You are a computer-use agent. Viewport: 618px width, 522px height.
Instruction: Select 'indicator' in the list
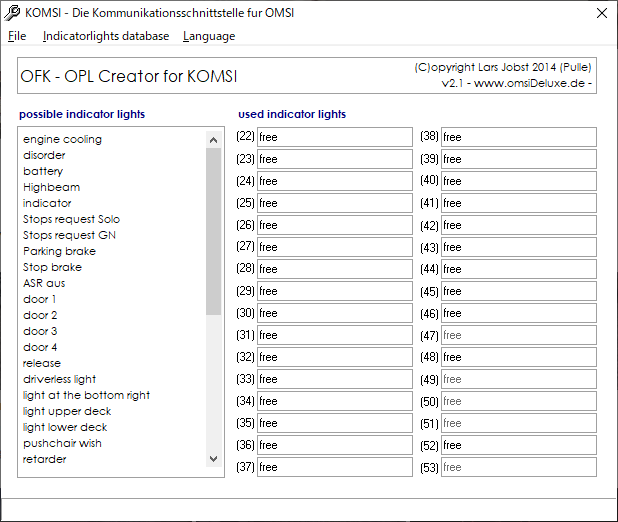(x=47, y=203)
